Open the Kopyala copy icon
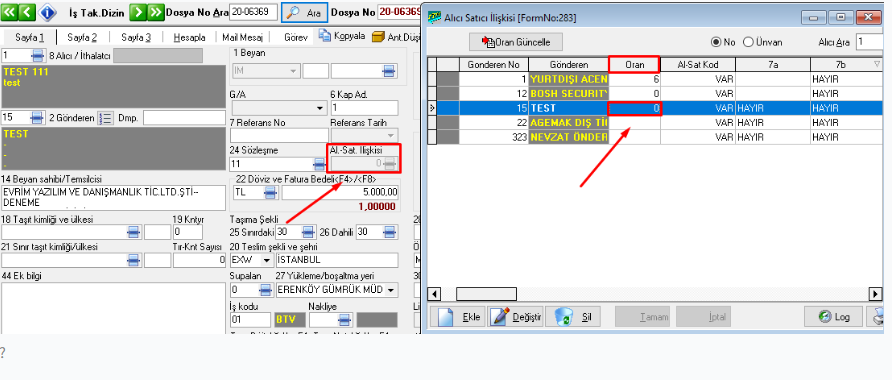Viewport: 892px width, 380px height. (x=325, y=36)
